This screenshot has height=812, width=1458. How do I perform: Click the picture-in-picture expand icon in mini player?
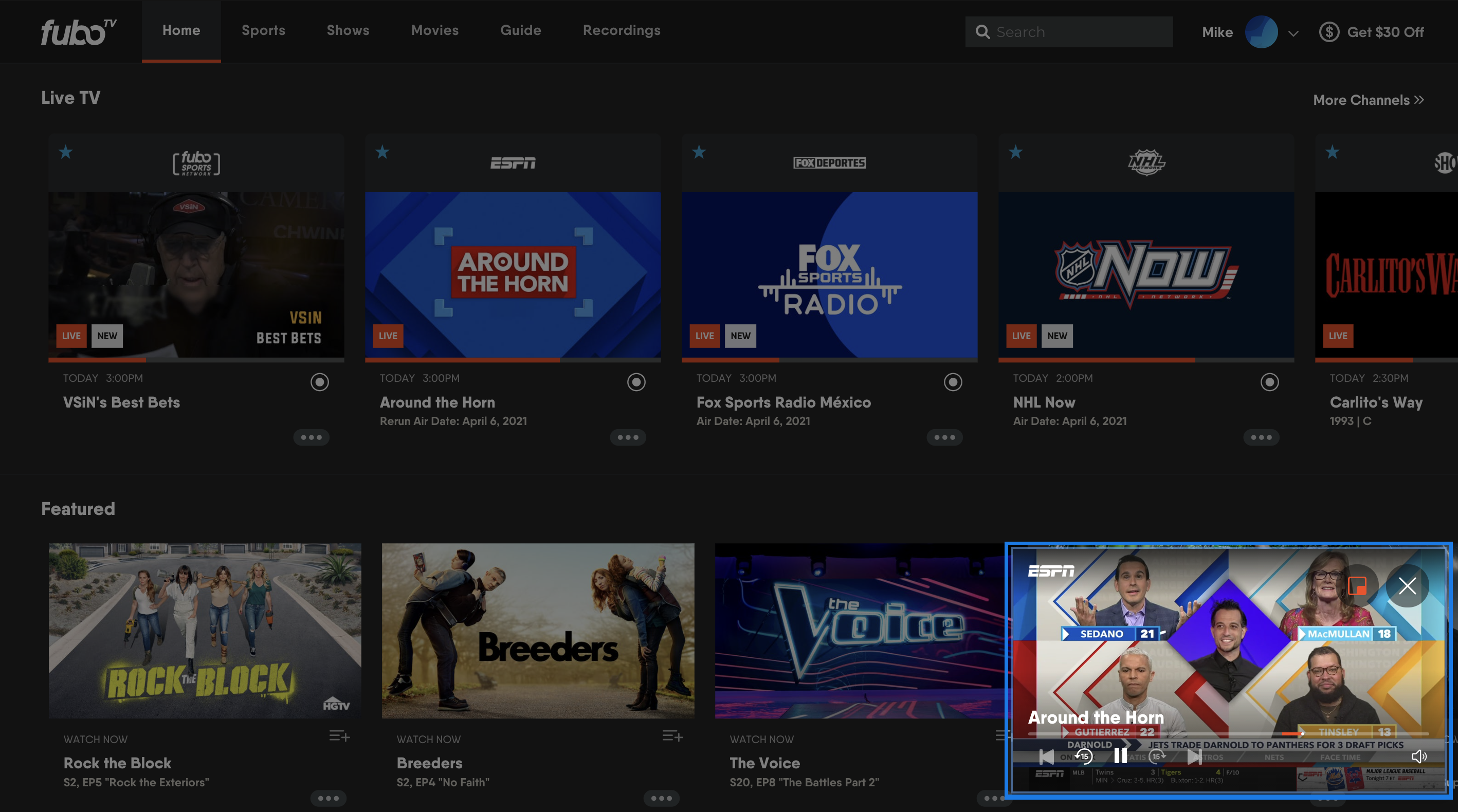tap(1357, 586)
